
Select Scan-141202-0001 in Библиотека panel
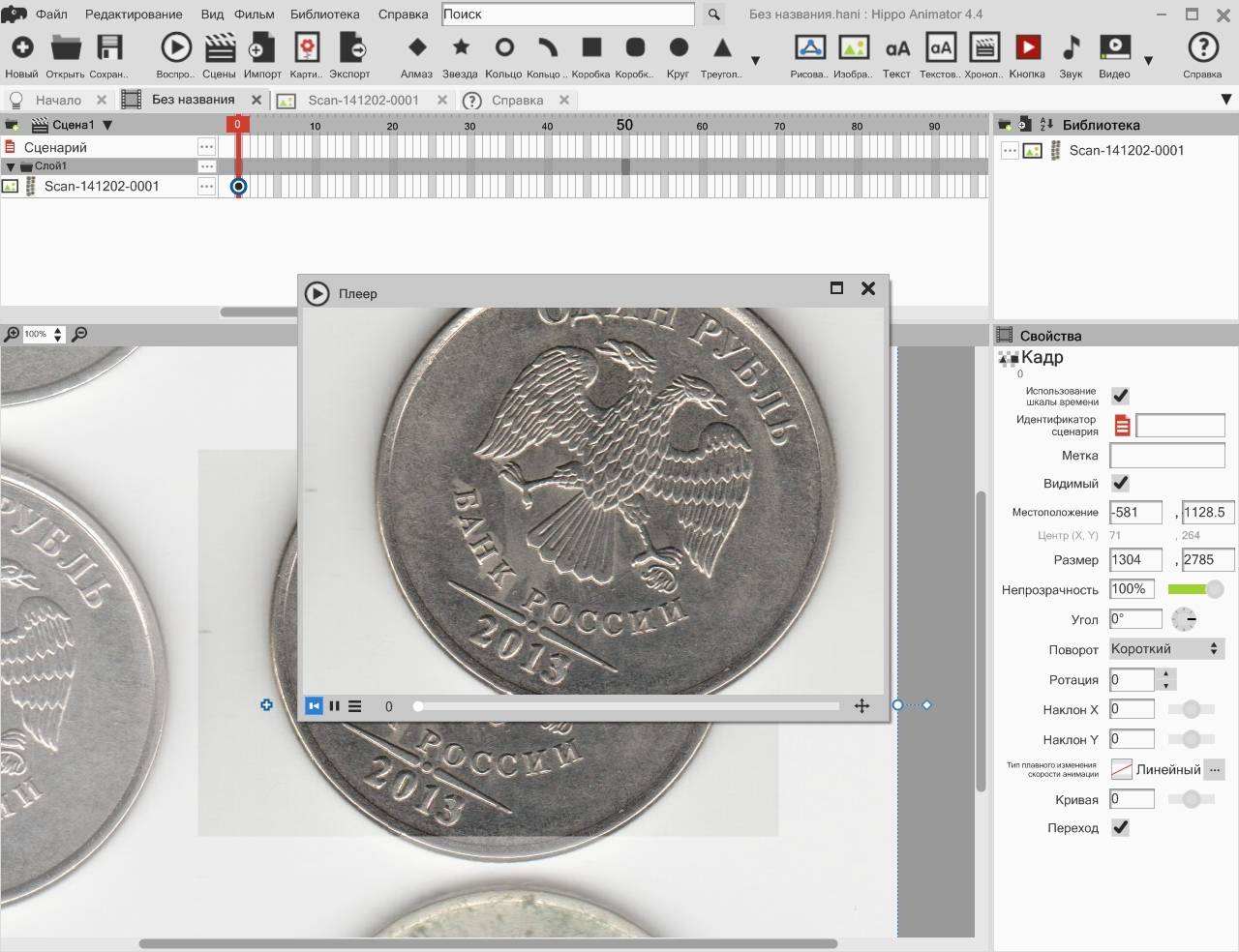[x=1126, y=150]
